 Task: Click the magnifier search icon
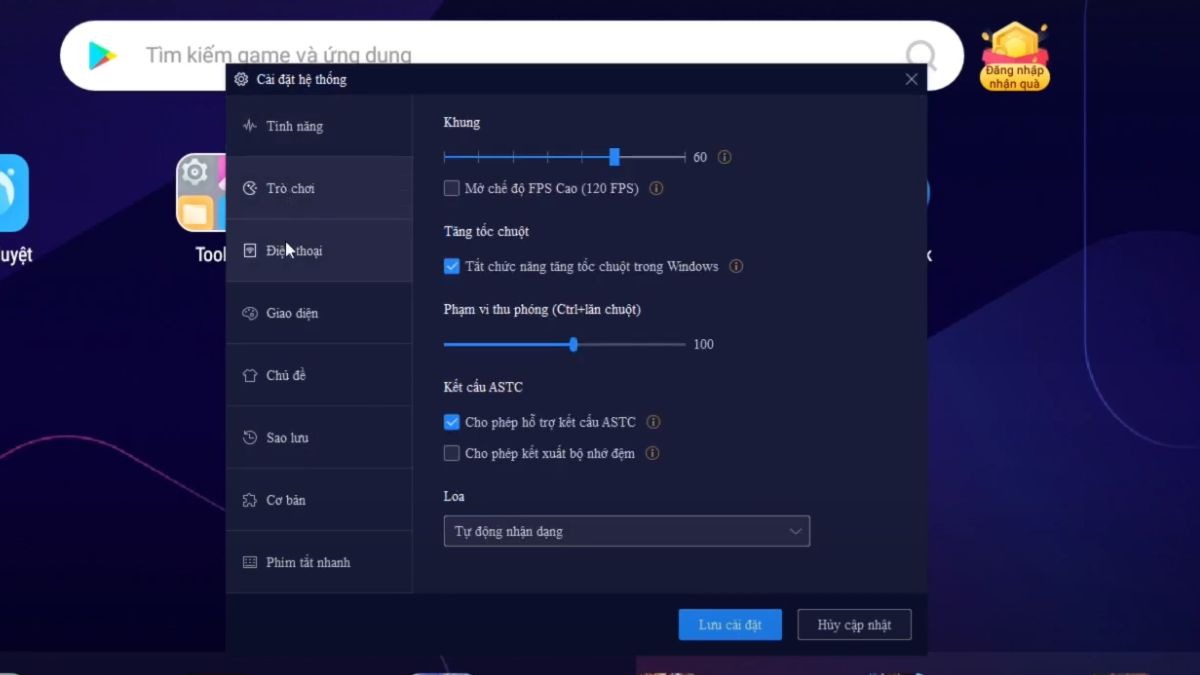pos(921,56)
